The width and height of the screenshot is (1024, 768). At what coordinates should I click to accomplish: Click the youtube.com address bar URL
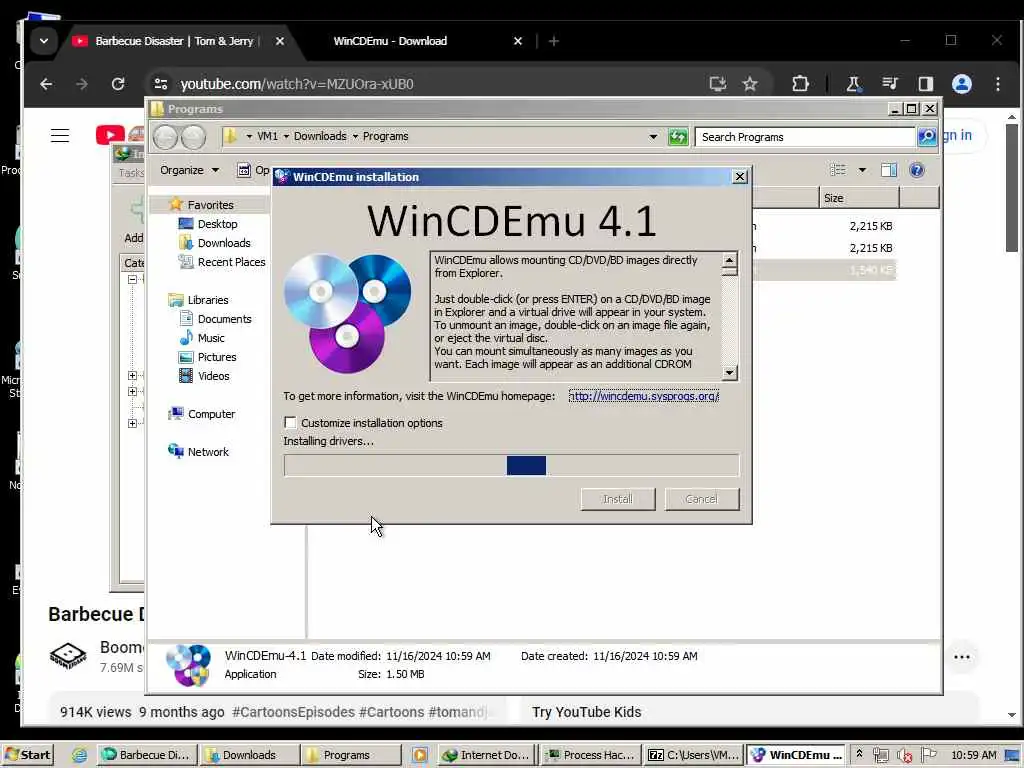click(296, 84)
